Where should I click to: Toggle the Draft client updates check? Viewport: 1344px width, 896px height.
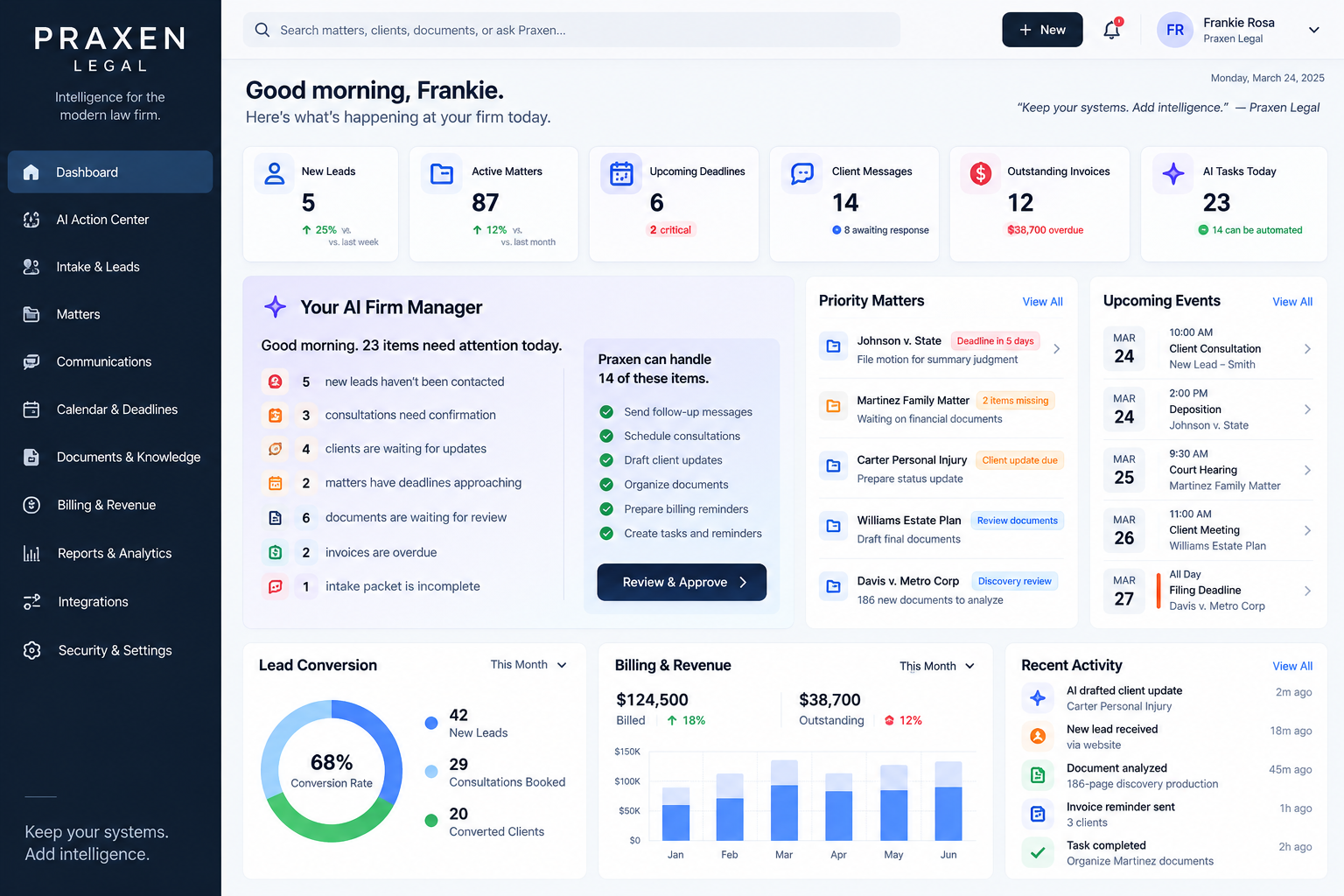click(605, 460)
